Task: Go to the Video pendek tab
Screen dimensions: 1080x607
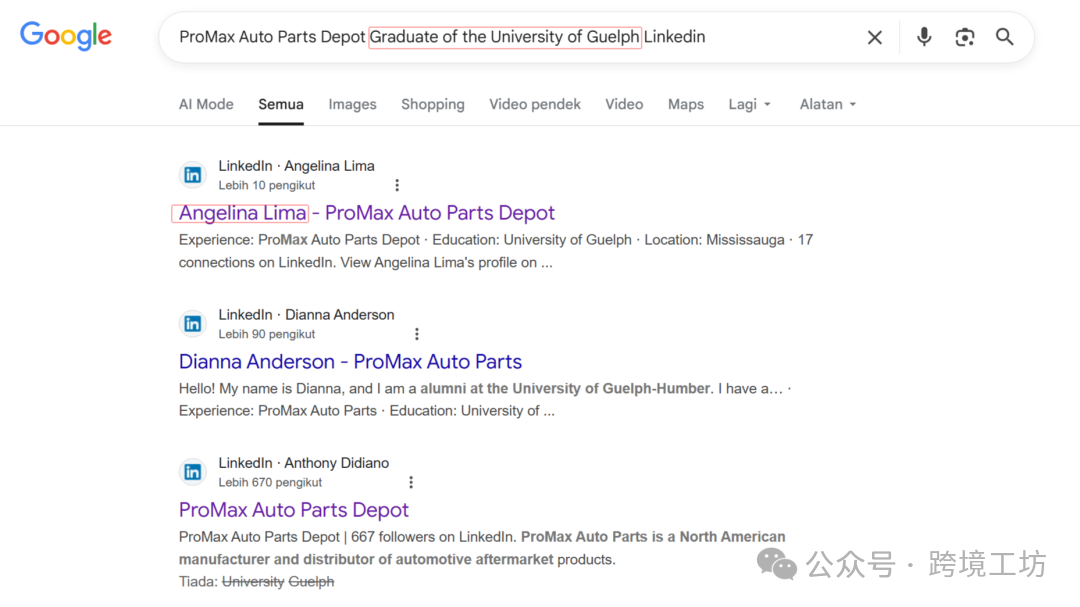Action: (534, 104)
